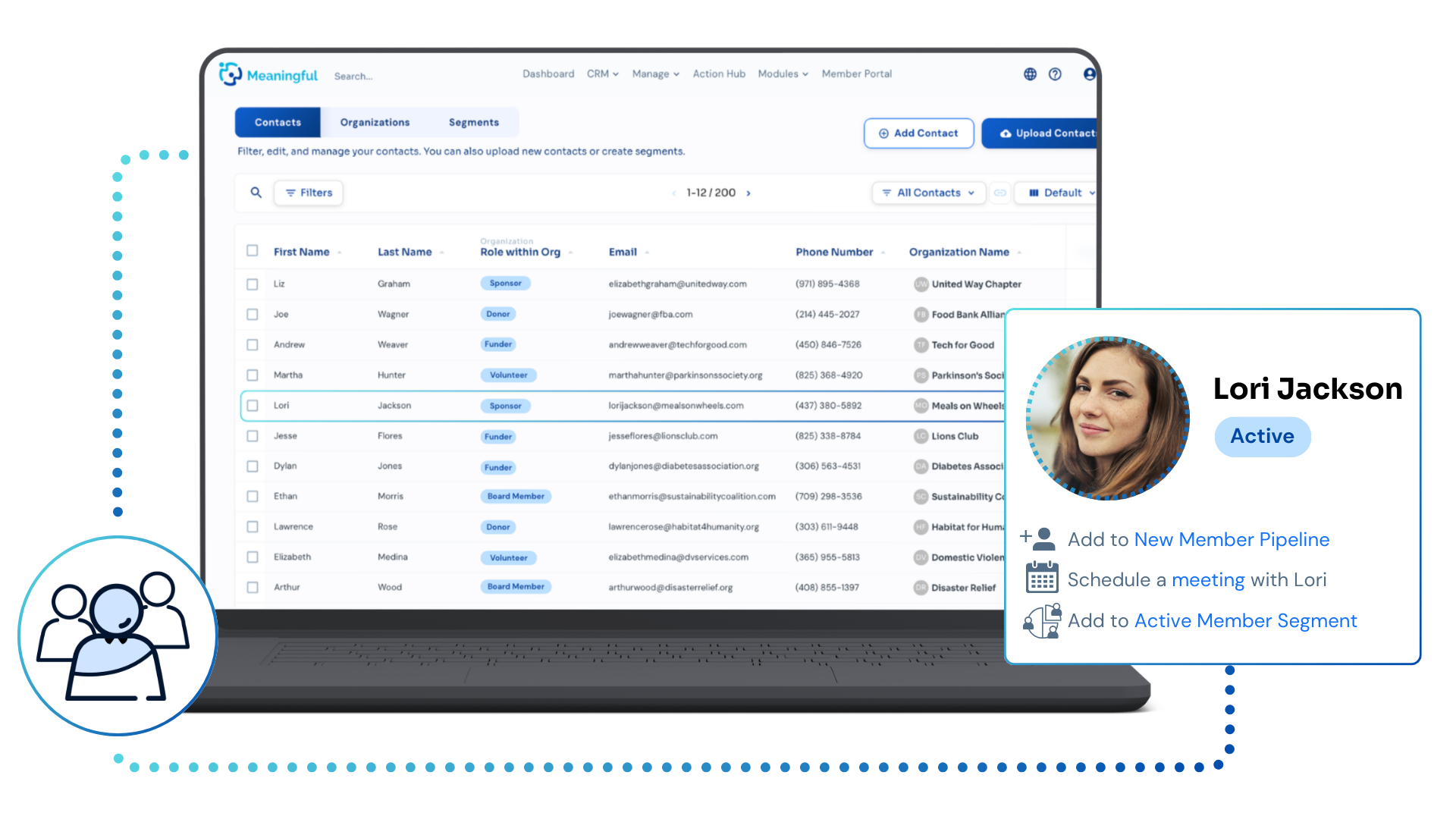This screenshot has width=1456, height=819.
Task: Check the select-all checkbox in header
Action: coord(253,251)
